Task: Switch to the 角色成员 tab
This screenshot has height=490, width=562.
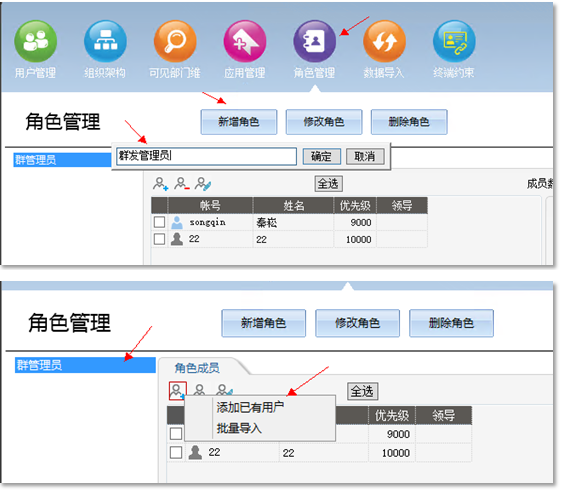Action: (x=197, y=368)
